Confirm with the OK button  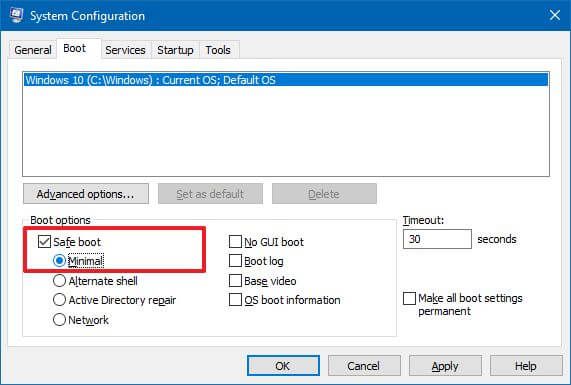click(x=283, y=365)
